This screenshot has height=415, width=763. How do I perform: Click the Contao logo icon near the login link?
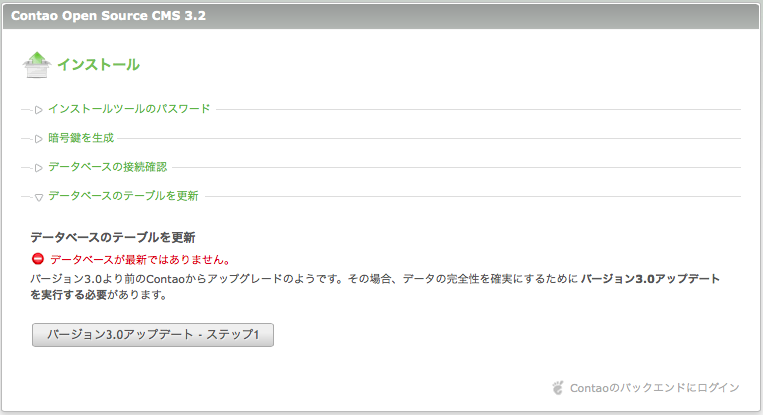558,387
